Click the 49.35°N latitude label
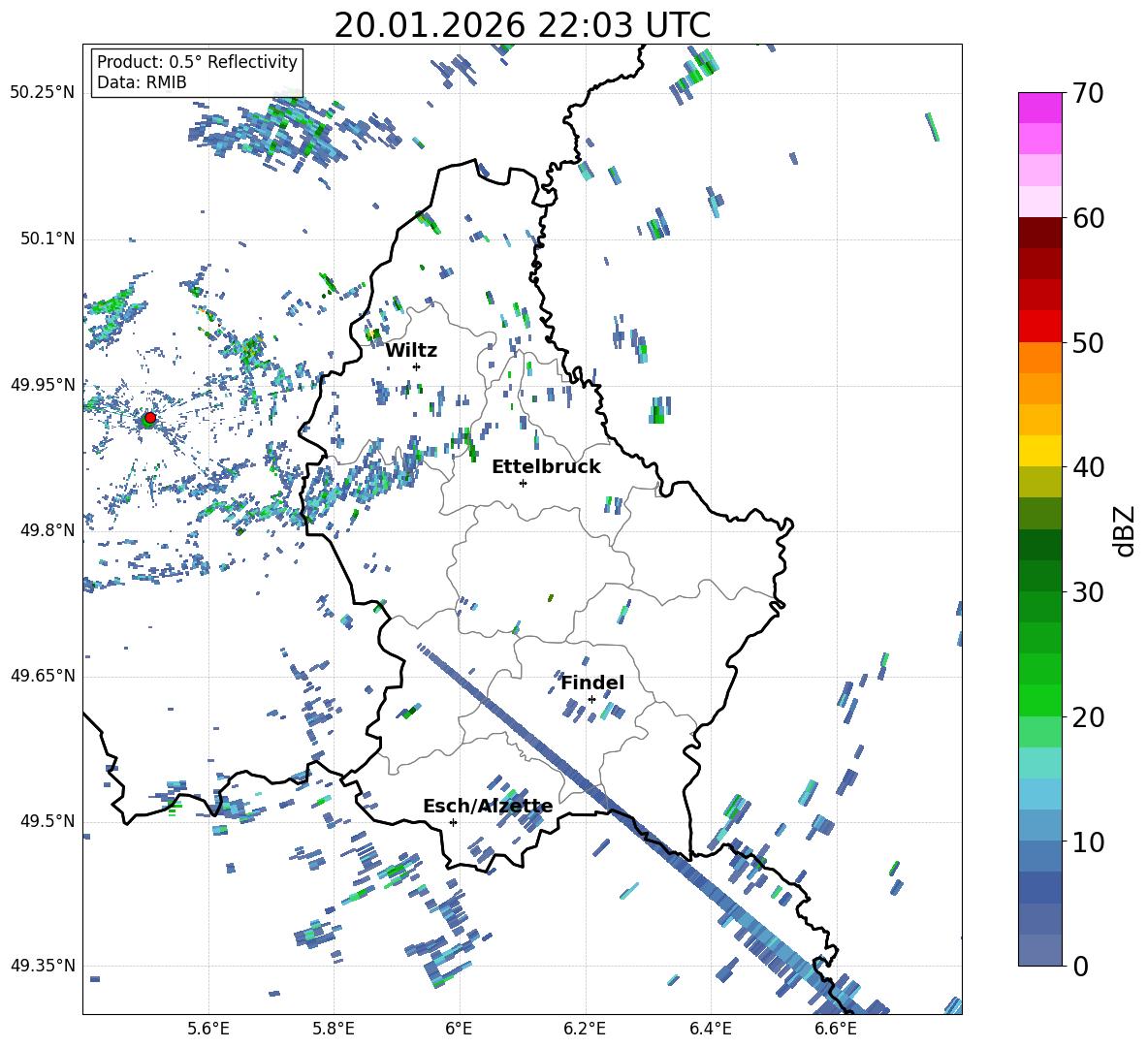 click(43, 966)
